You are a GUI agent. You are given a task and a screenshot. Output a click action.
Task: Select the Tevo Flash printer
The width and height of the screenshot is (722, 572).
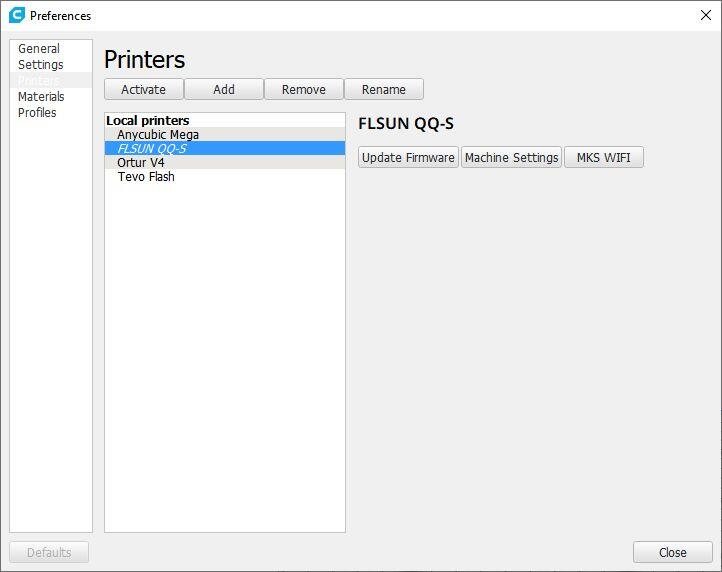[x=146, y=177]
